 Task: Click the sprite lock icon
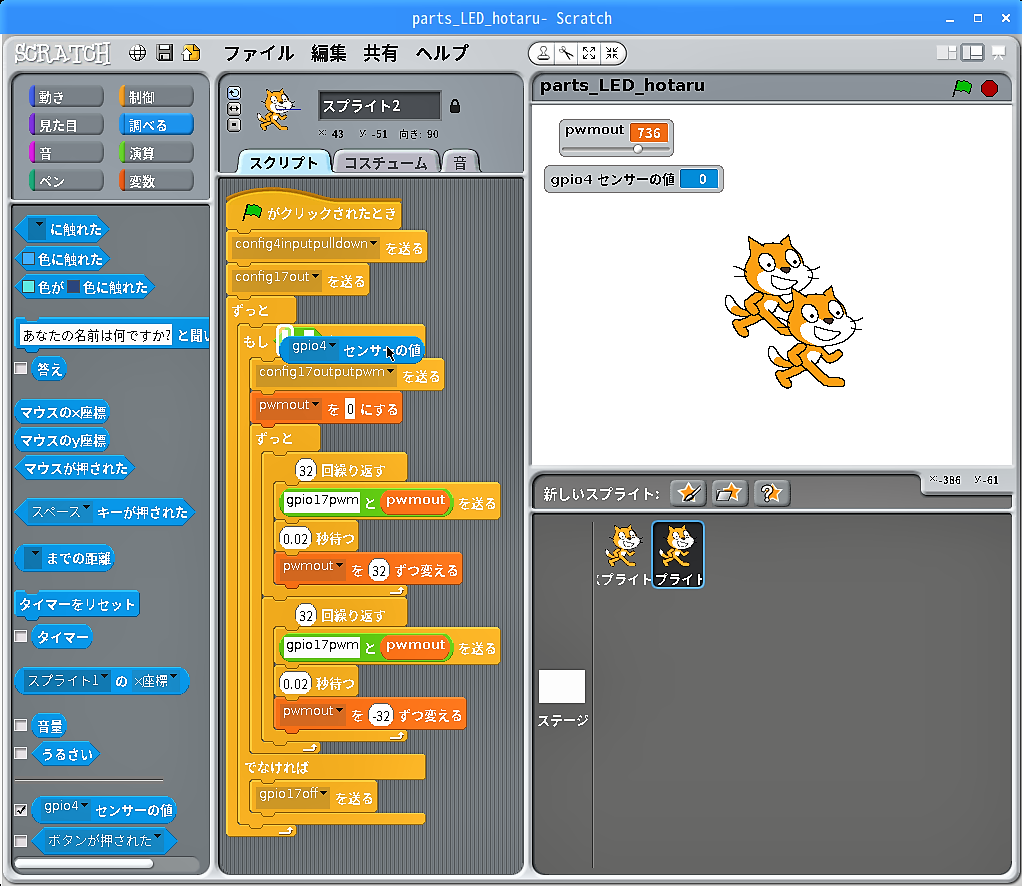point(455,106)
